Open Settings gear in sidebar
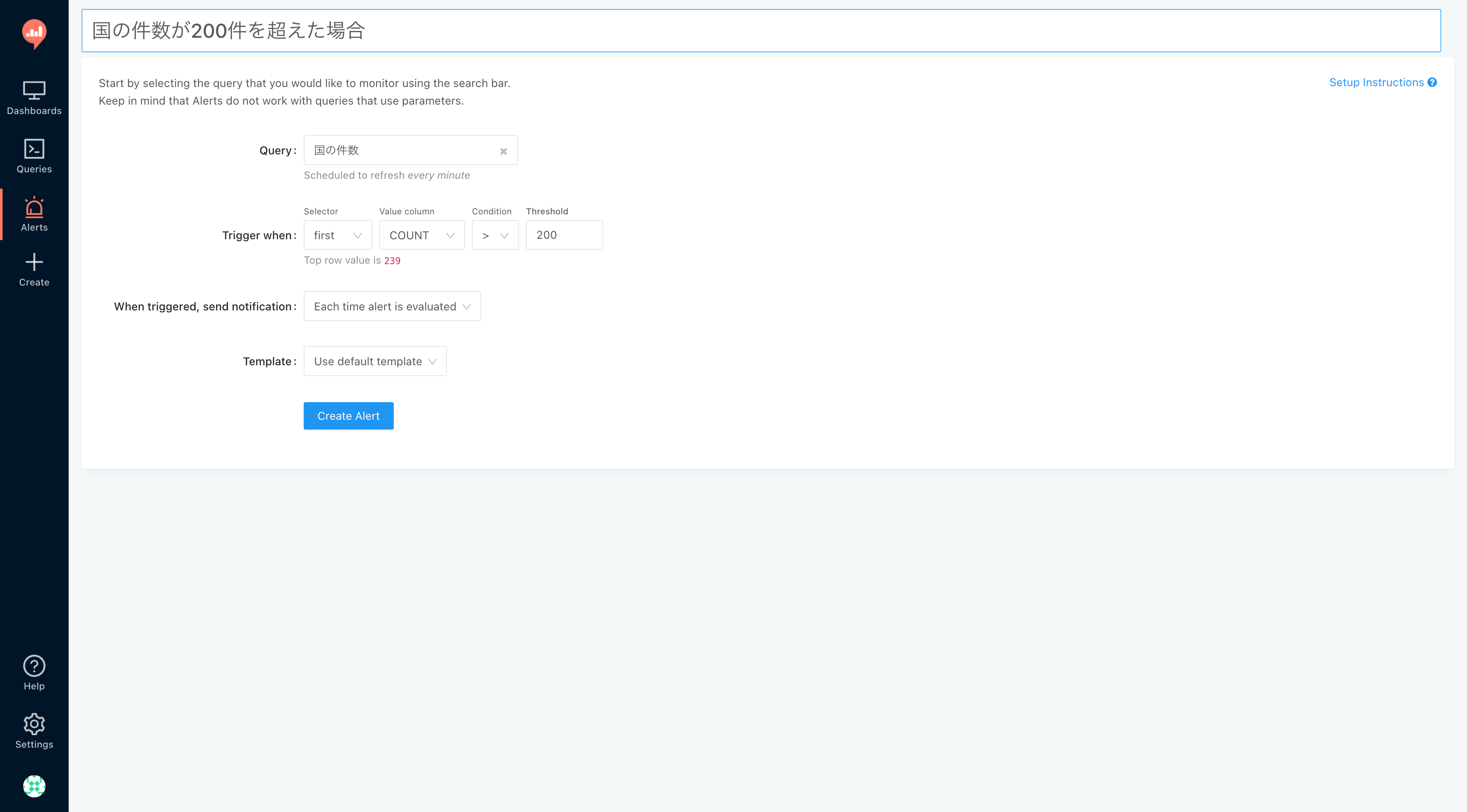Viewport: 1467px width, 812px height. pos(34,731)
